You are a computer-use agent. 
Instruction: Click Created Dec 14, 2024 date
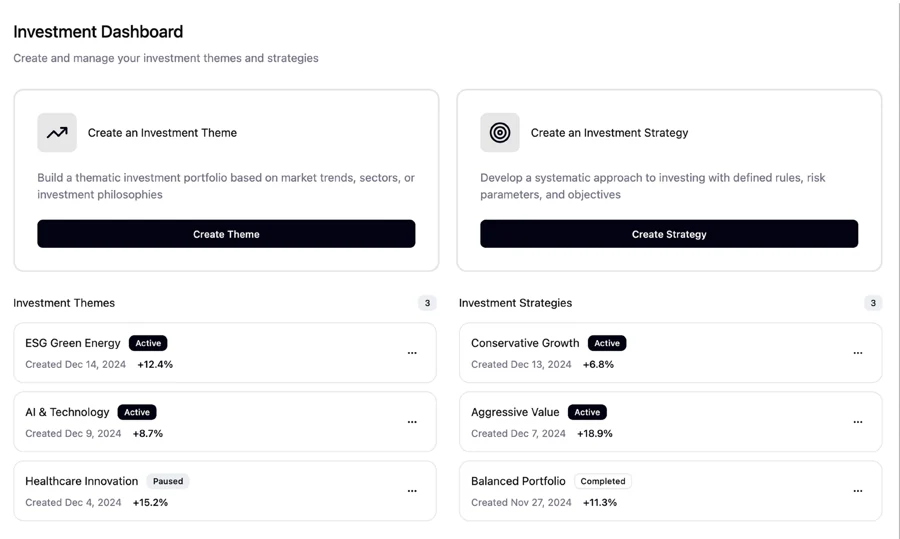75,364
